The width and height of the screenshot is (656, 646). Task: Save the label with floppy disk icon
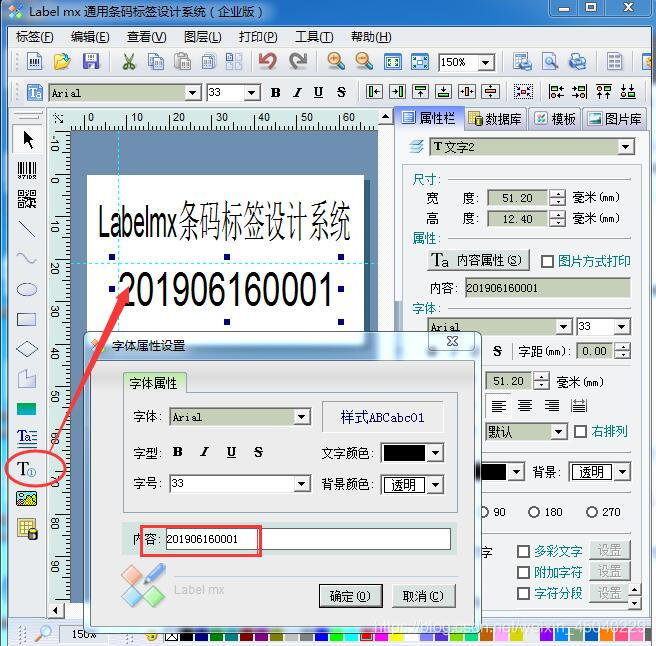(91, 62)
